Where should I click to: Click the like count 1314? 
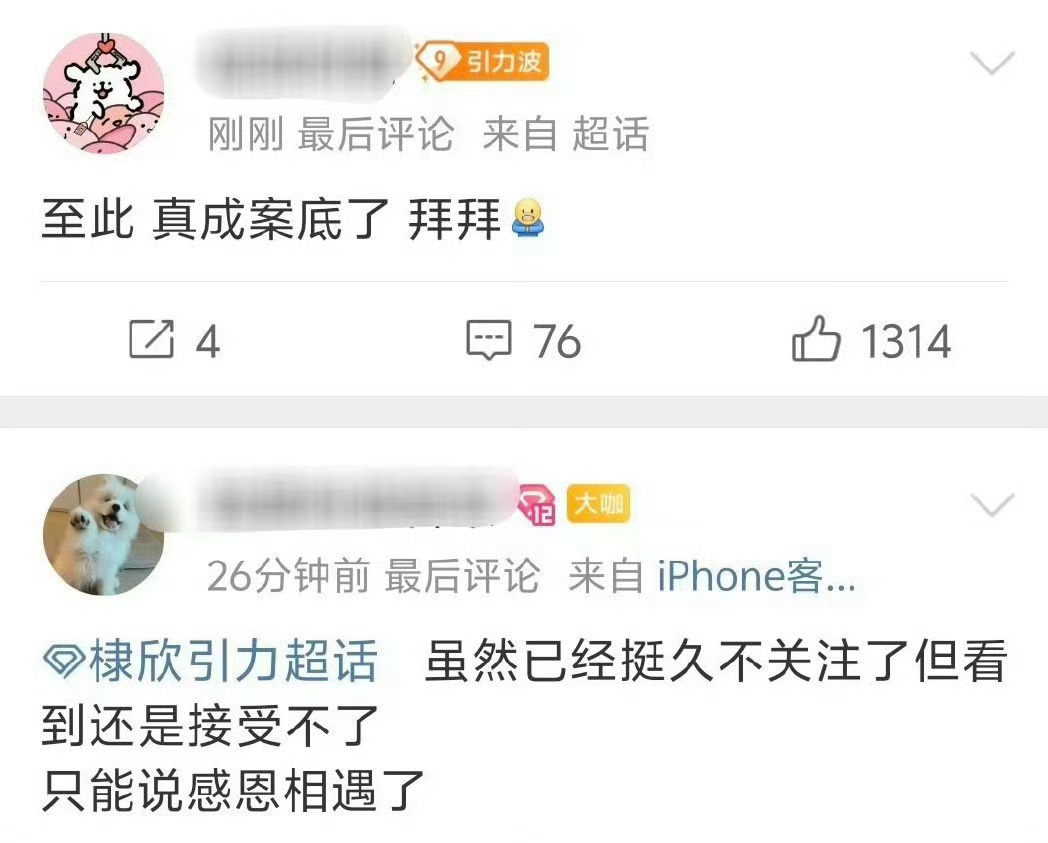coord(906,342)
